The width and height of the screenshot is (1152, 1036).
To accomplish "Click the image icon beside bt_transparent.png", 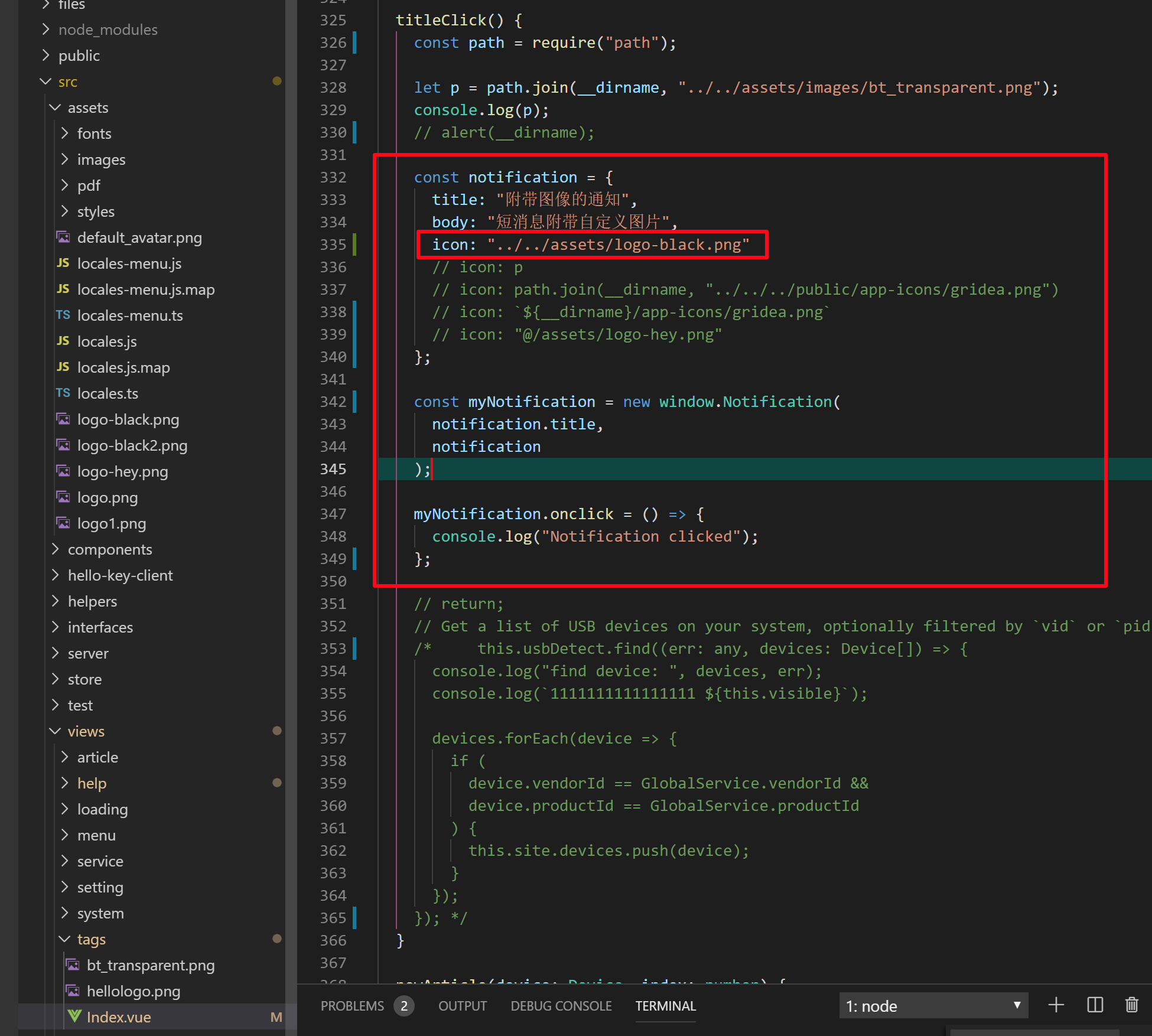I will coord(73,965).
